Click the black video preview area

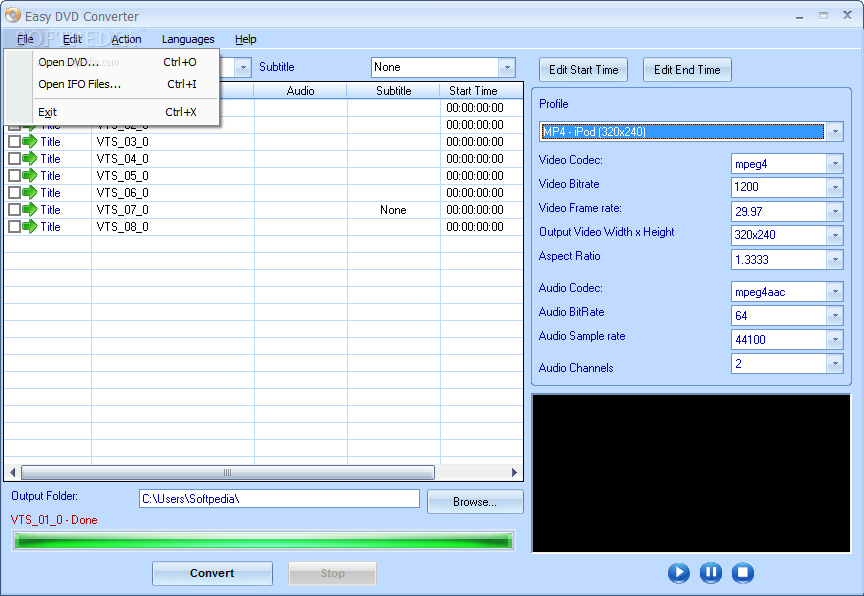pyautogui.click(x=691, y=473)
